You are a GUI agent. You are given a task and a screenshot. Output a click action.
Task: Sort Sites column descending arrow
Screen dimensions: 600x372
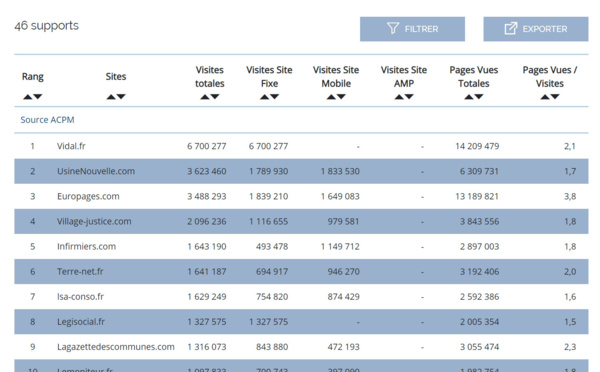121,97
